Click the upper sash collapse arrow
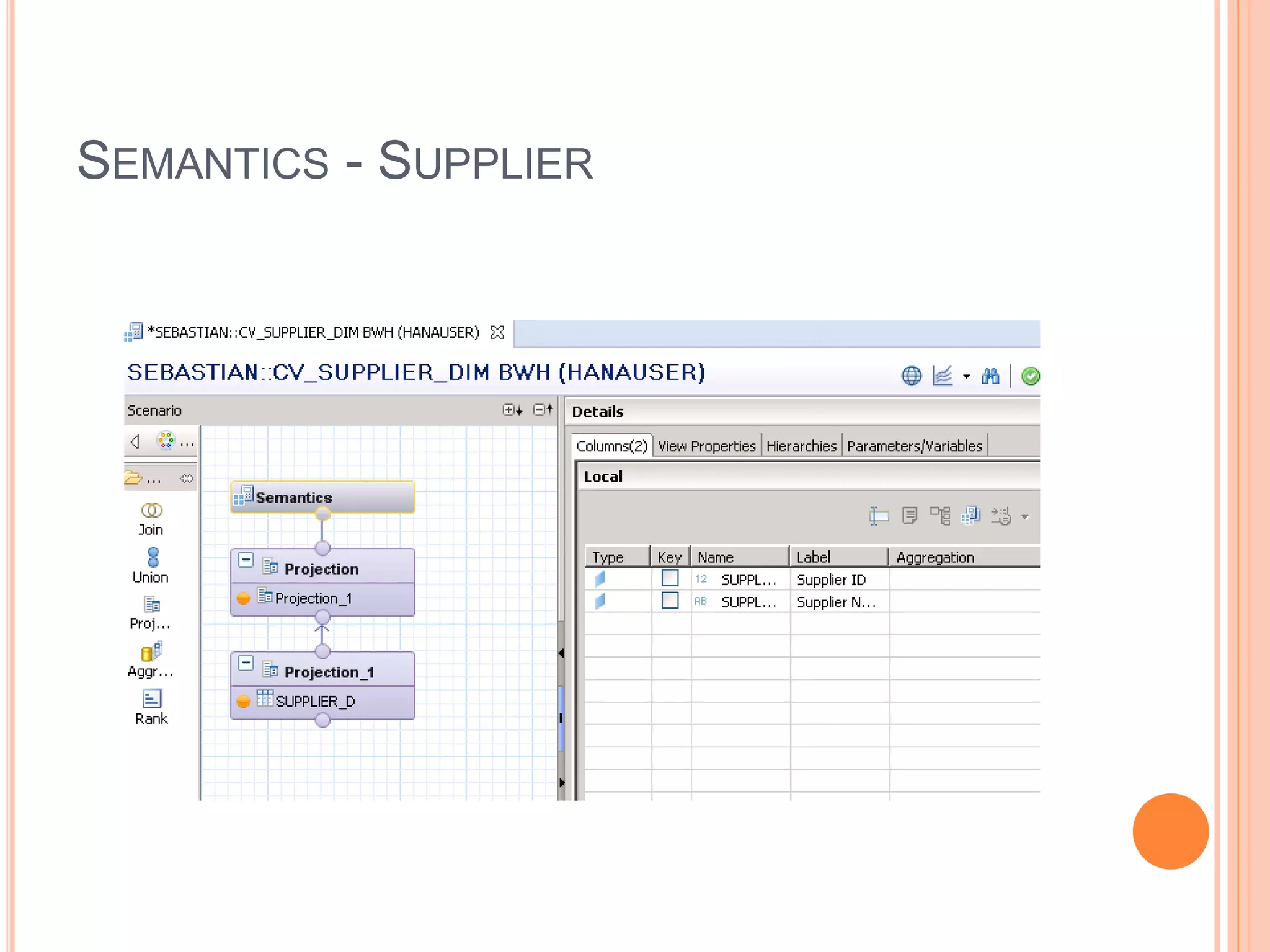Image resolution: width=1270 pixels, height=952 pixels. (x=561, y=653)
